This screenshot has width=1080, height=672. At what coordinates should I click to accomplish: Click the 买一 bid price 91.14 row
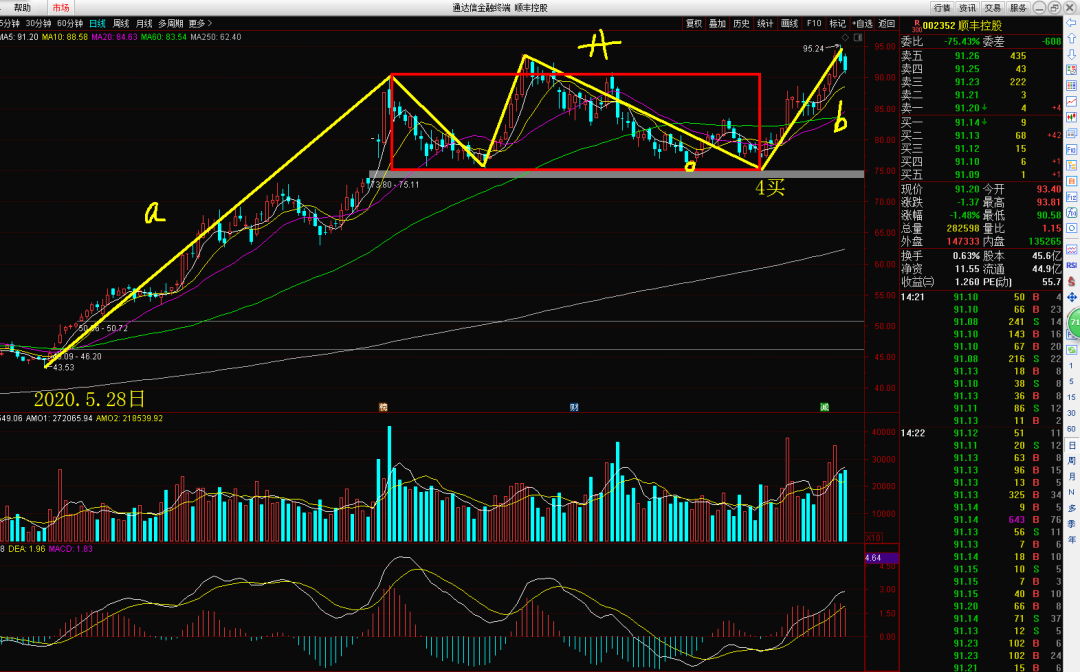[x=982, y=123]
